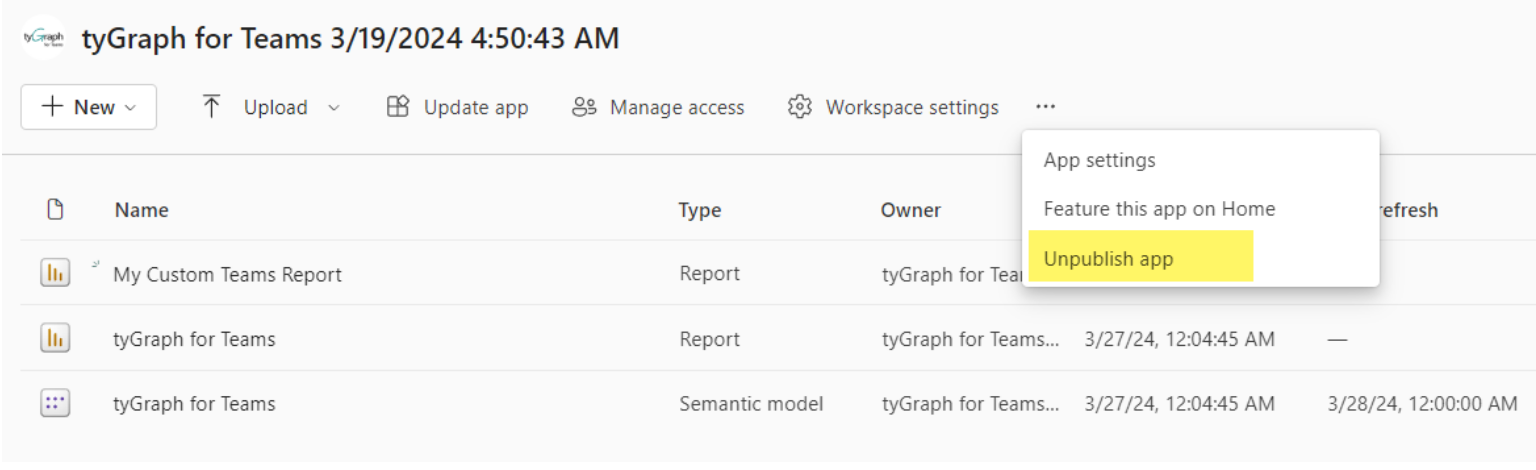
Task: Open My Custom Teams Report
Action: 227,274
